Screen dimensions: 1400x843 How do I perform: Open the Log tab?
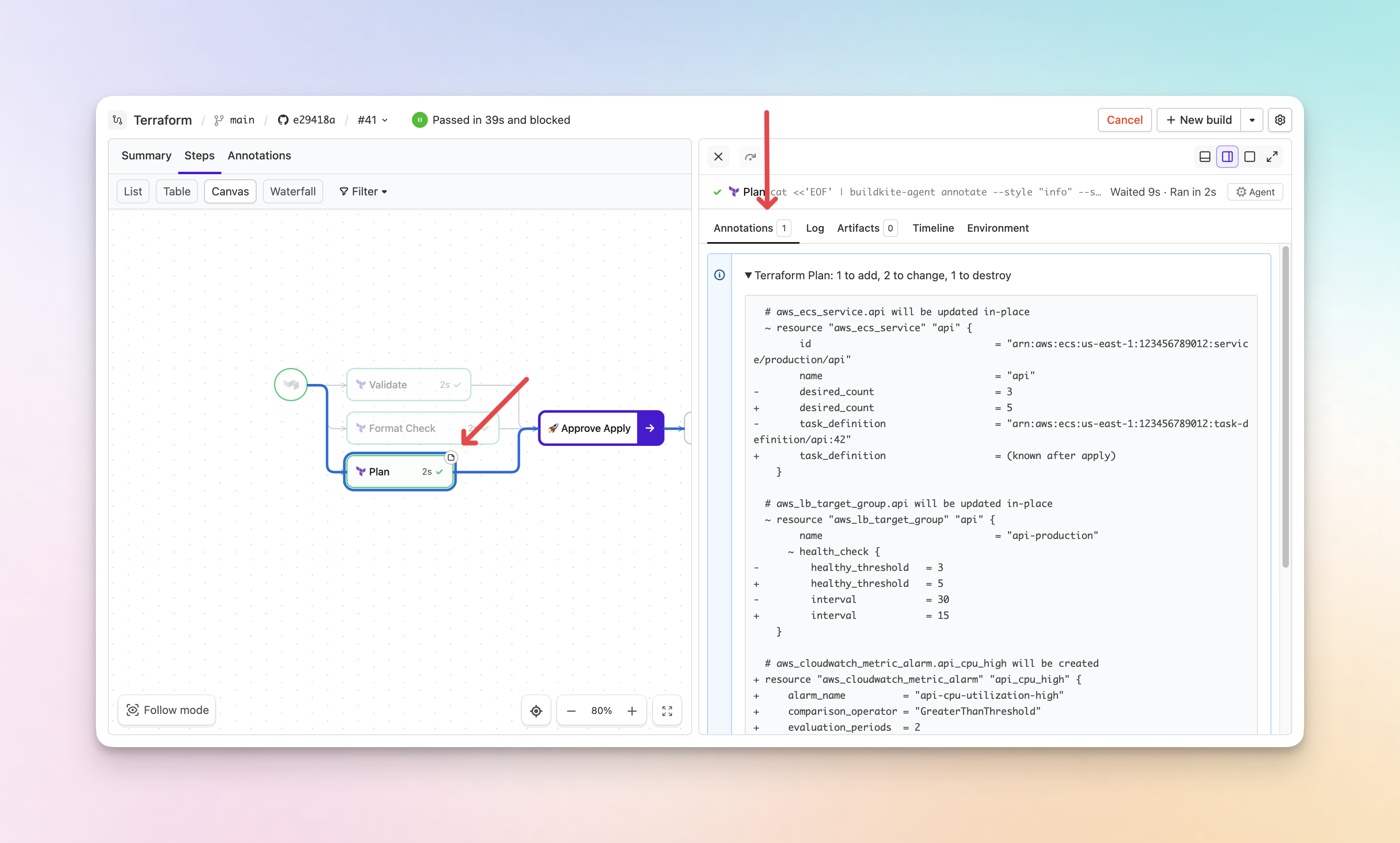(x=814, y=228)
